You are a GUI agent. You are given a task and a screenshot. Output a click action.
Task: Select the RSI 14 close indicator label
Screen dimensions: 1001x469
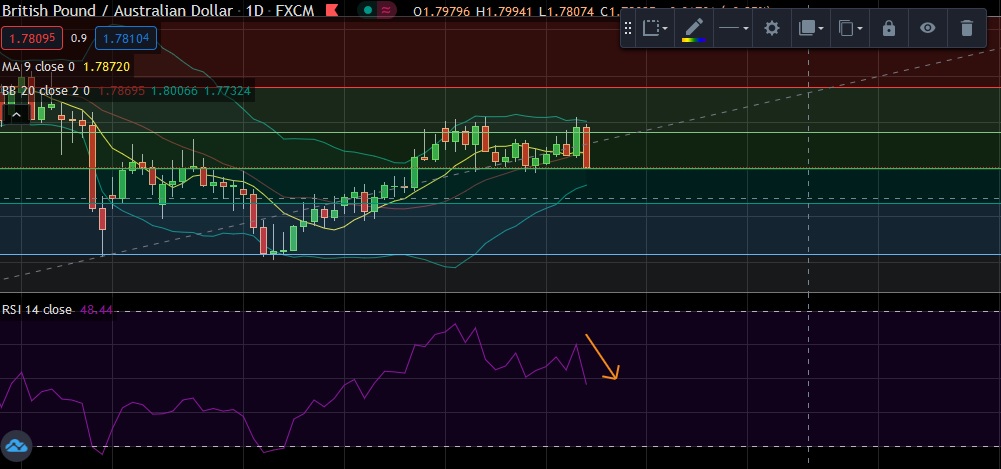click(37, 310)
